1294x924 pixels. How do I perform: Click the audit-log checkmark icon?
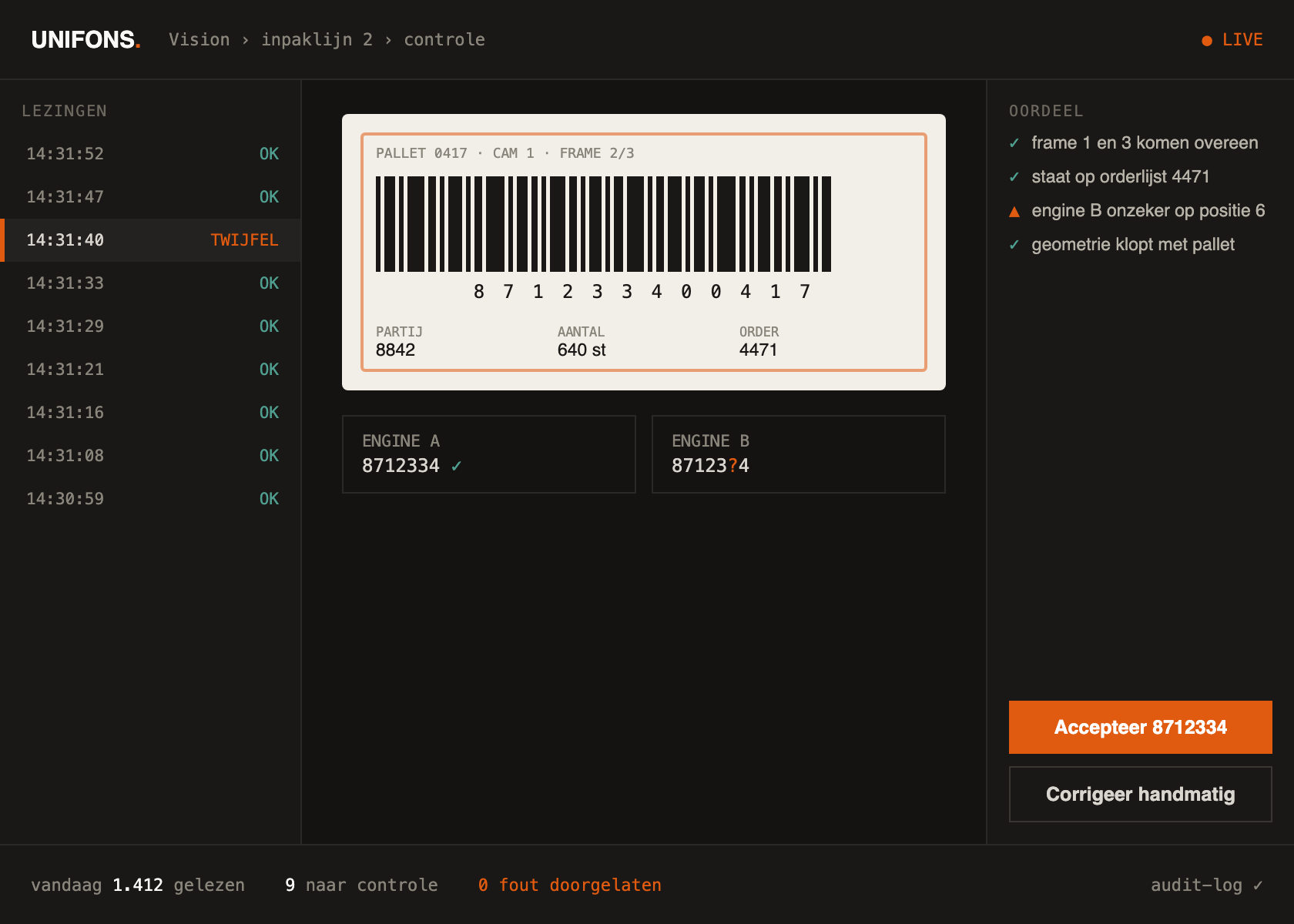click(1258, 885)
